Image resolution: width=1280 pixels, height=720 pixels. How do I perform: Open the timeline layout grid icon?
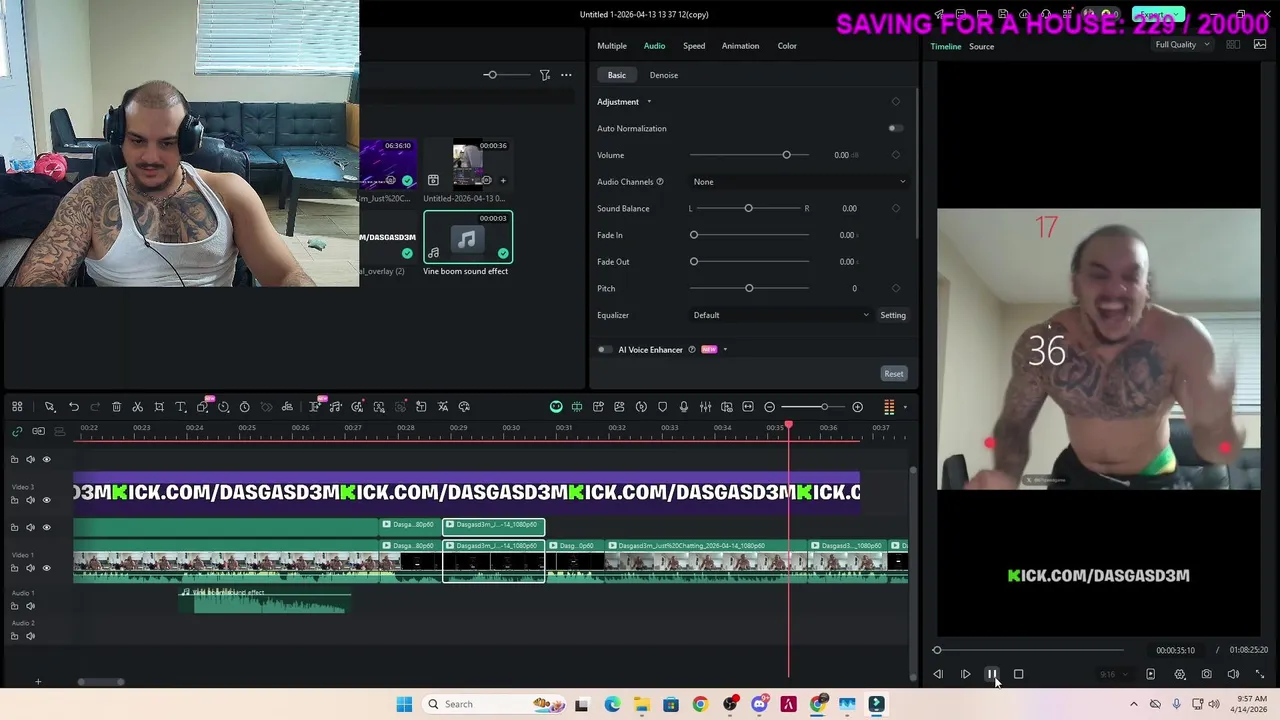coord(17,407)
